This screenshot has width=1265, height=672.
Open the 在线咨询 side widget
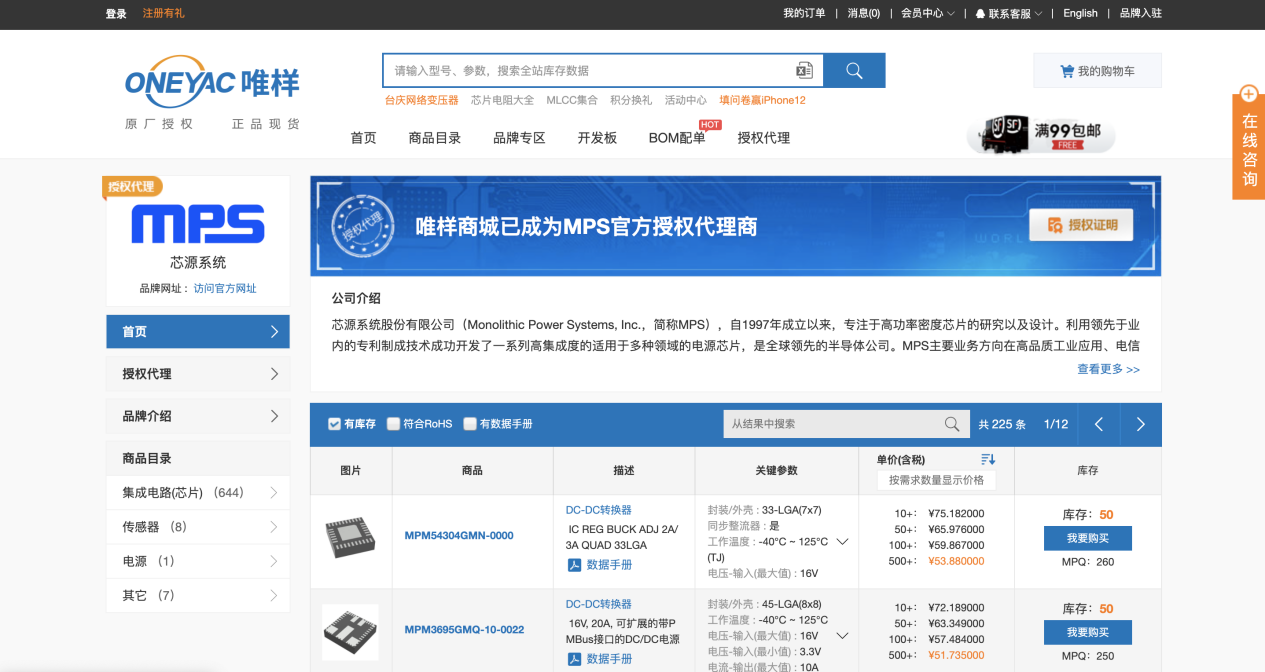click(1249, 142)
